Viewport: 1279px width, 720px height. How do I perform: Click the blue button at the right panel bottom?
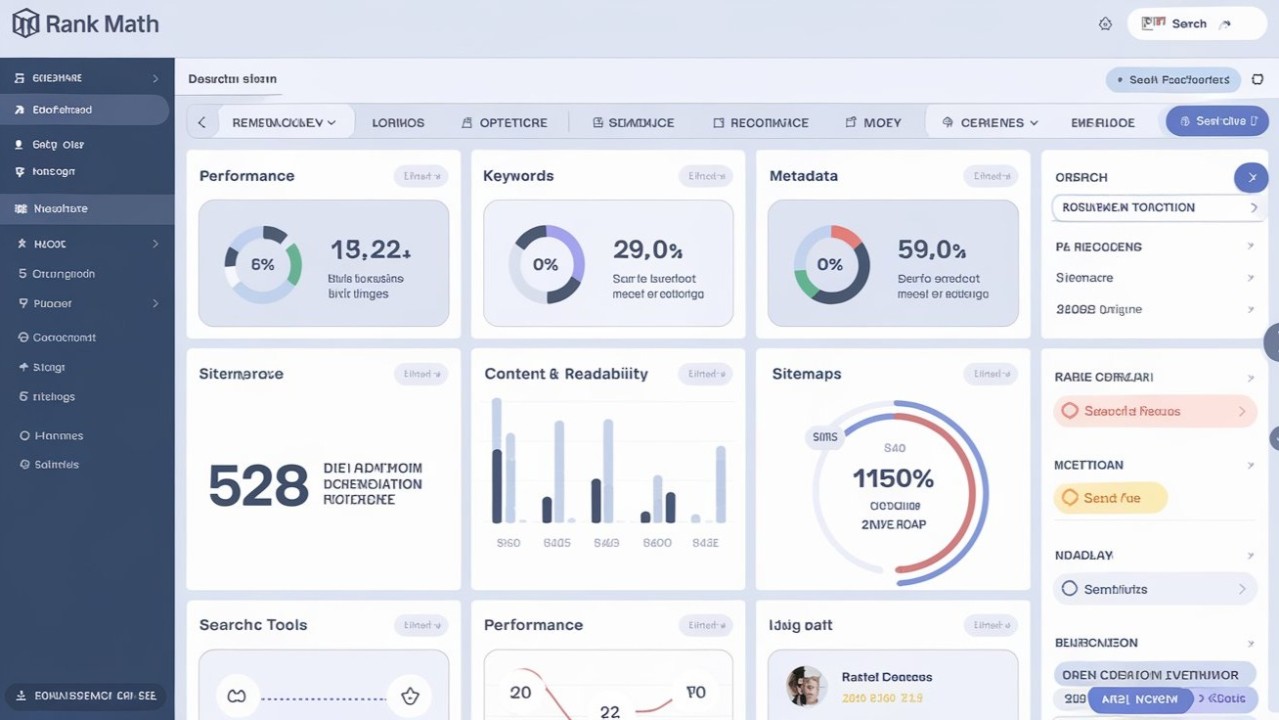coord(1140,699)
